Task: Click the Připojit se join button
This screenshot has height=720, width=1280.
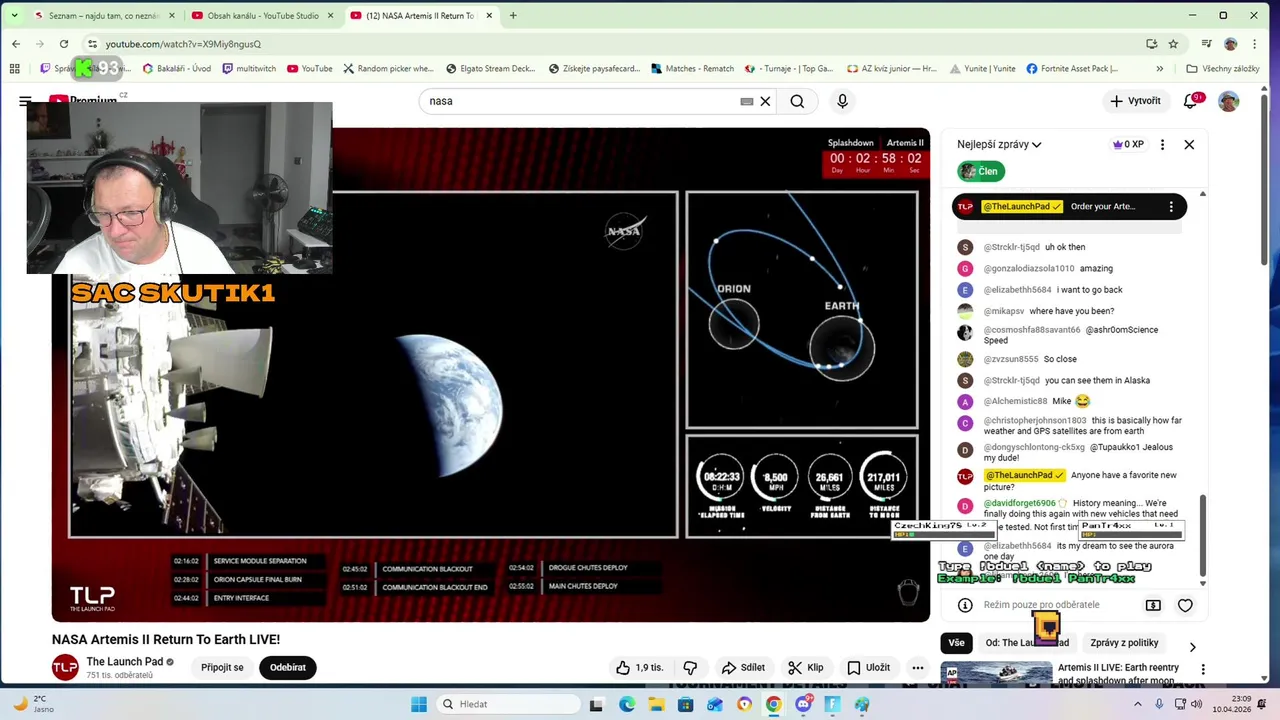Action: [x=222, y=667]
